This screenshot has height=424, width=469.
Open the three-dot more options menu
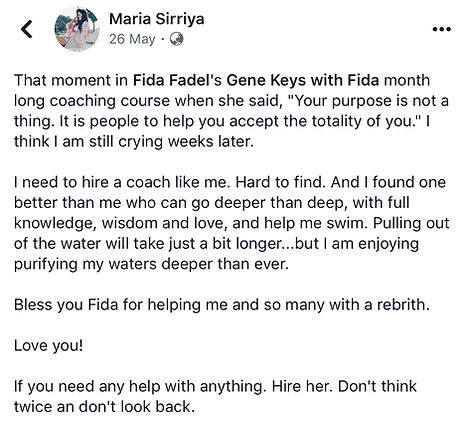(x=442, y=29)
